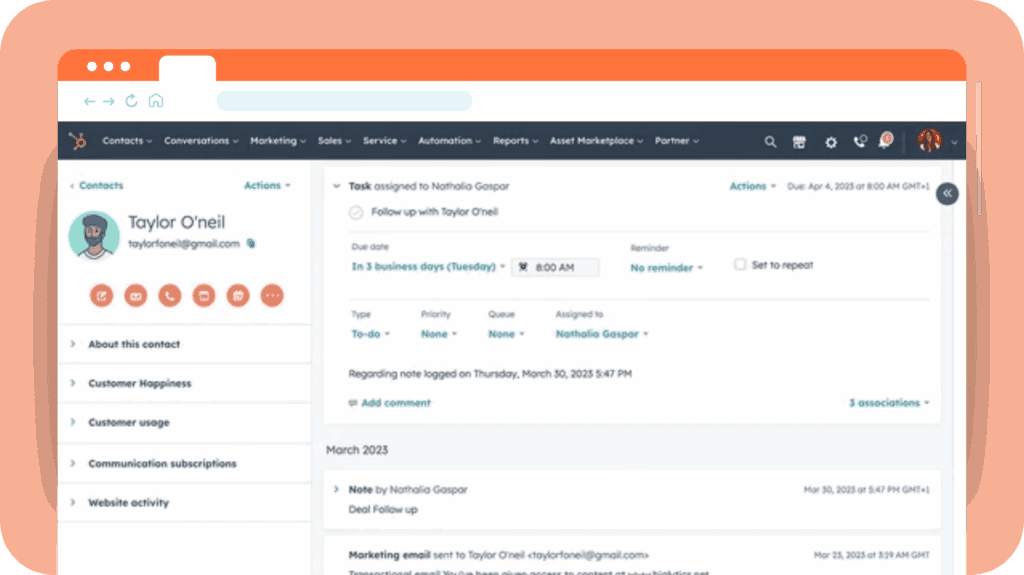Viewport: 1024px width, 575px height.
Task: Open the notifications bell
Action: [885, 141]
